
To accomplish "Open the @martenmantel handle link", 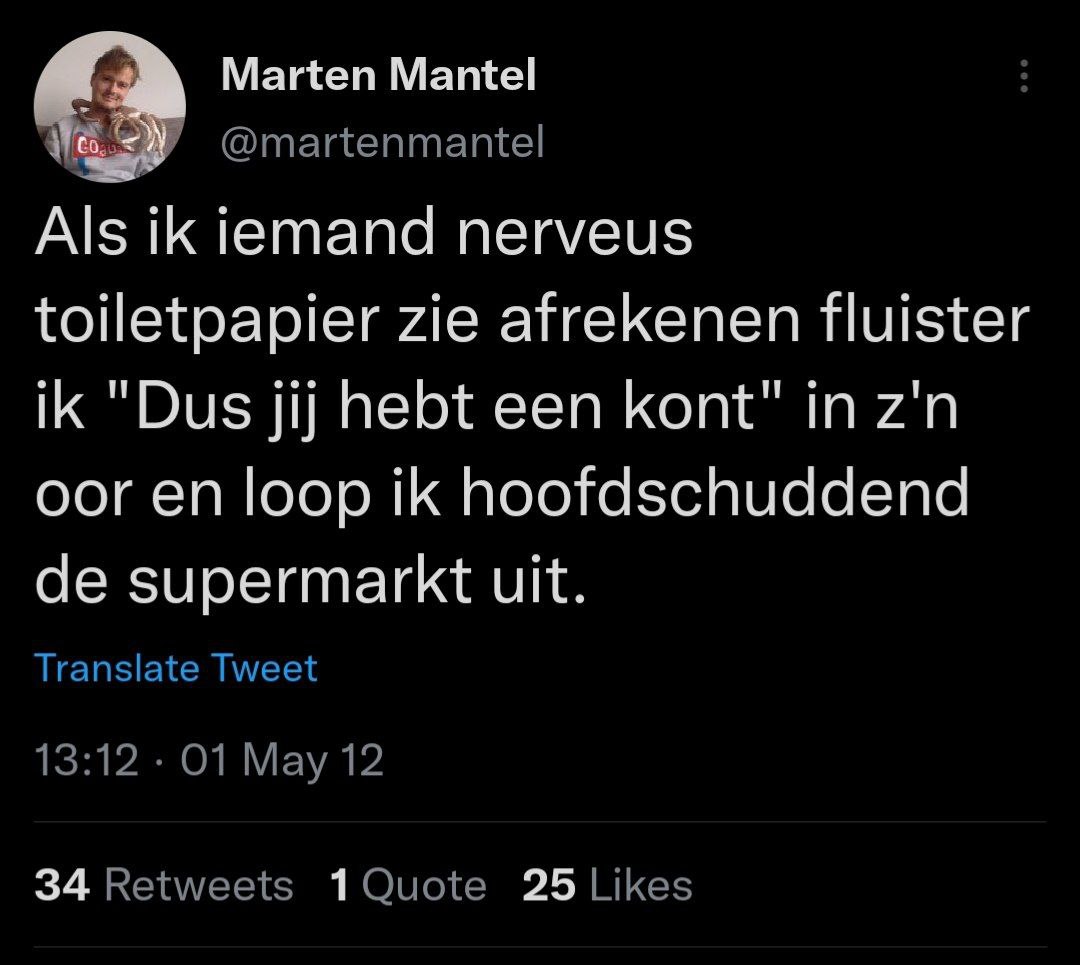I will click(381, 144).
